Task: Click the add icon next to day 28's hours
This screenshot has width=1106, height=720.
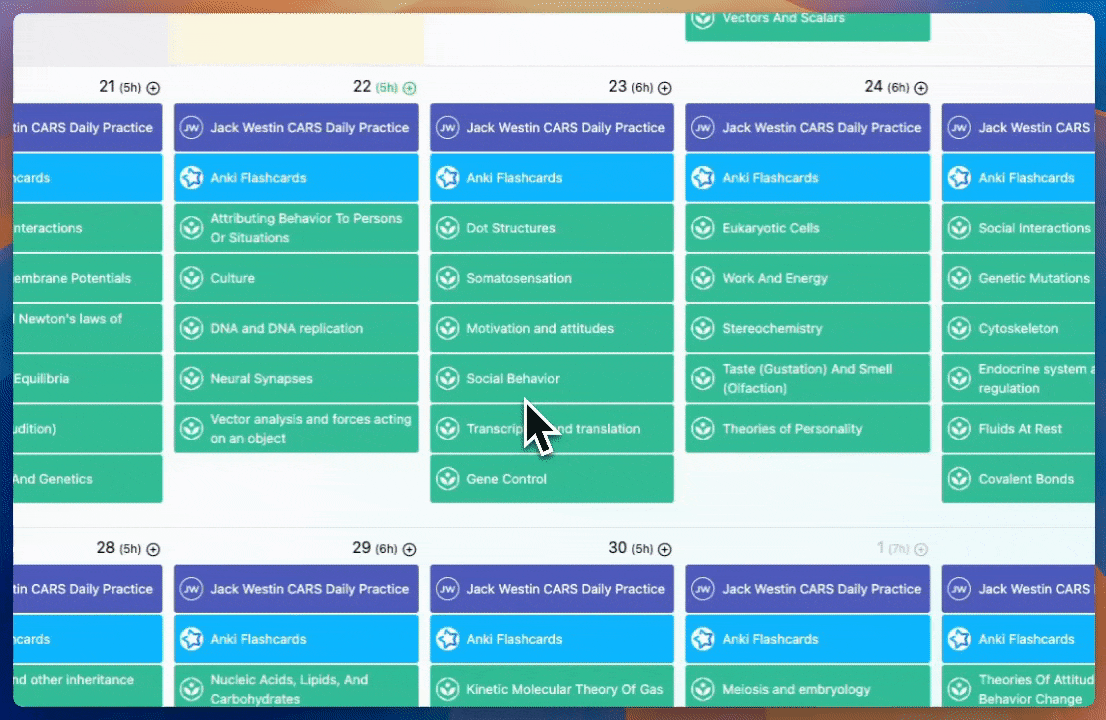Action: click(x=152, y=548)
